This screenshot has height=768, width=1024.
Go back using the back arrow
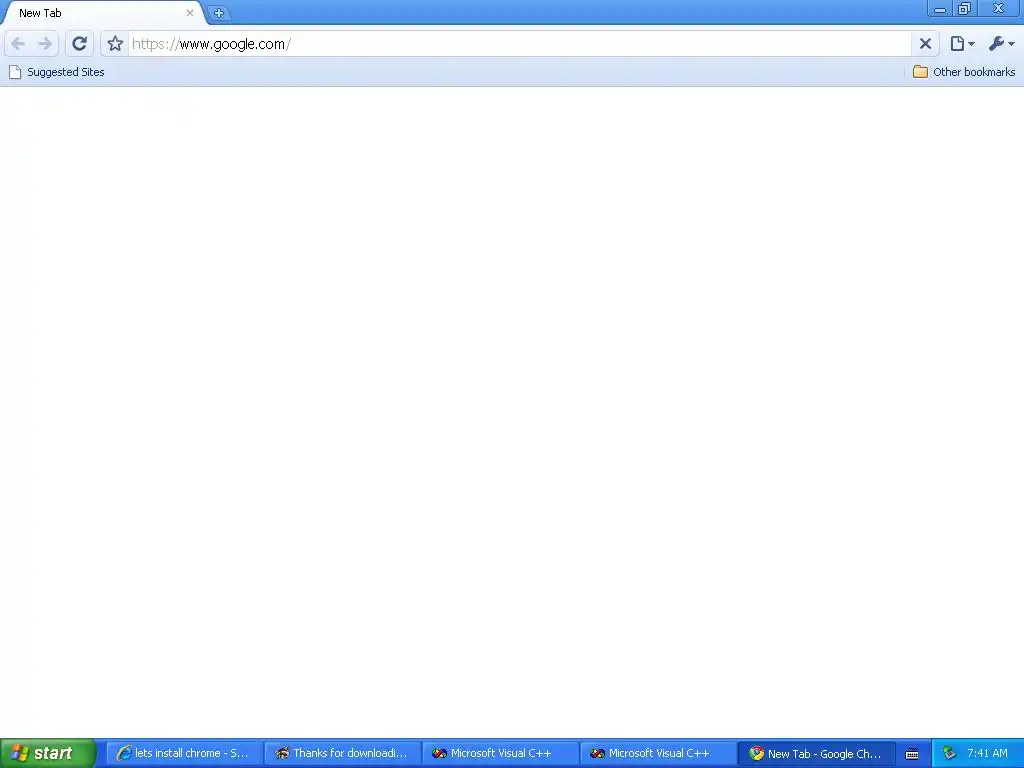[x=18, y=44]
